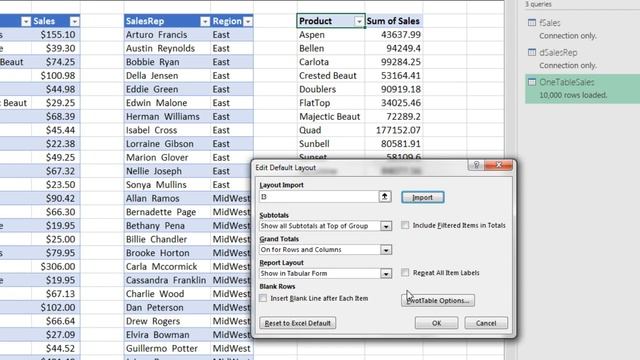Close the Edit Default Layout dialog
The width and height of the screenshot is (640, 360).
click(499, 165)
